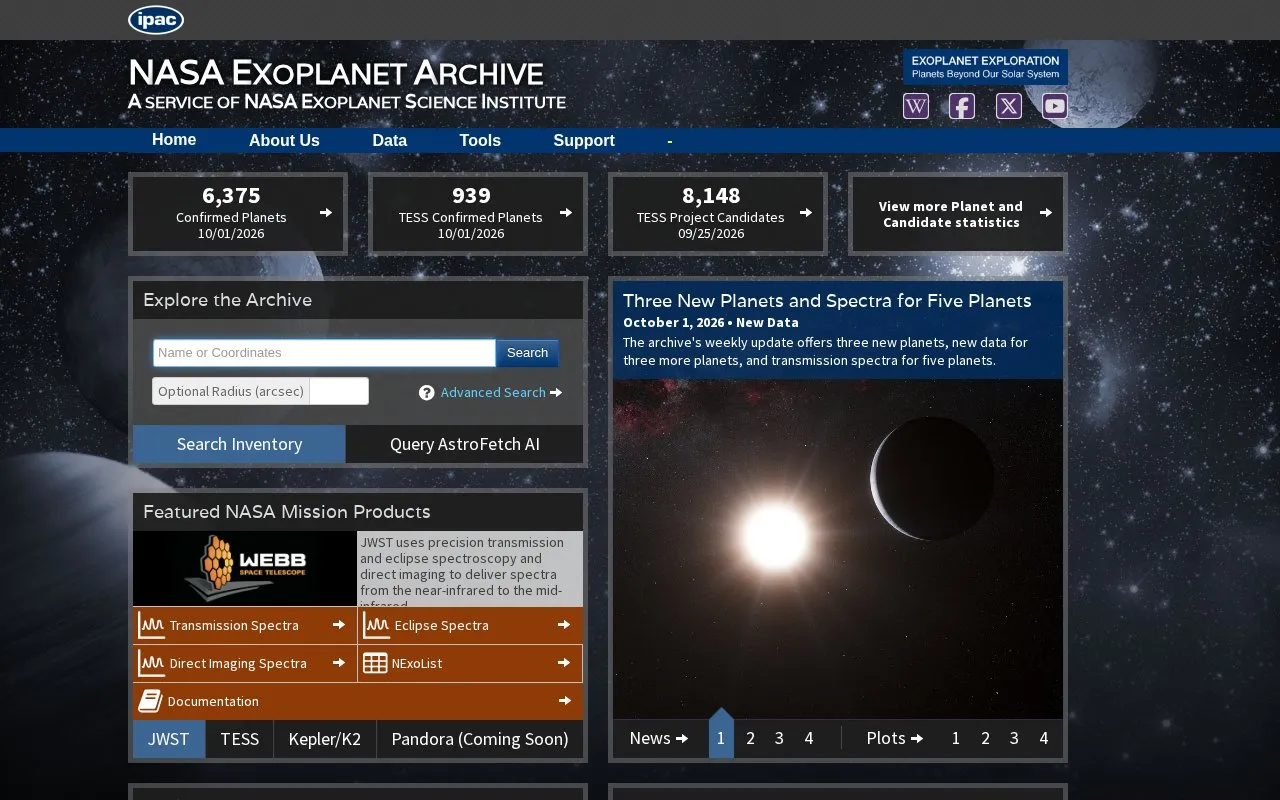
Task: Click the Advanced Search help question icon
Action: [x=427, y=393]
